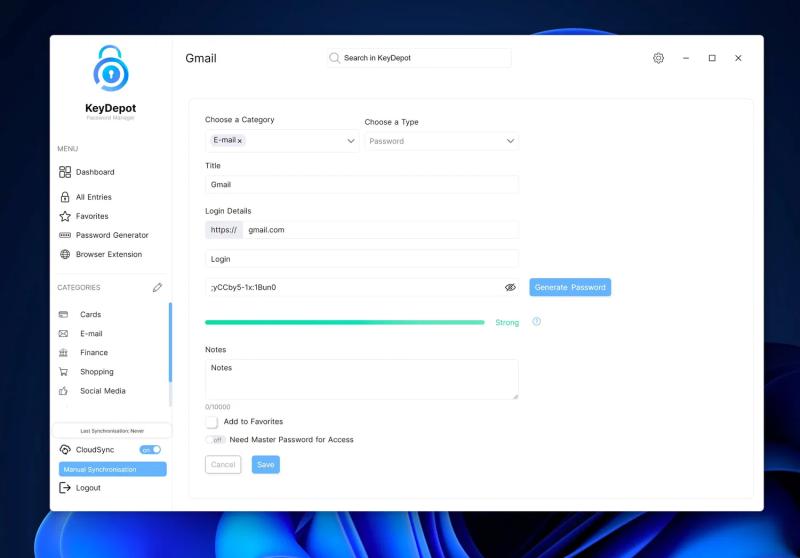
Task: Click the E-mail envelope icon in categories
Action: 63,334
